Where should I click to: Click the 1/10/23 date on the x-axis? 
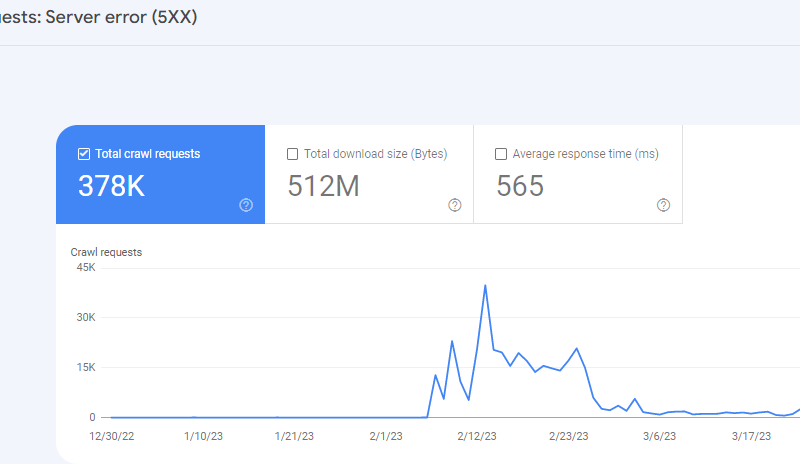(203, 436)
